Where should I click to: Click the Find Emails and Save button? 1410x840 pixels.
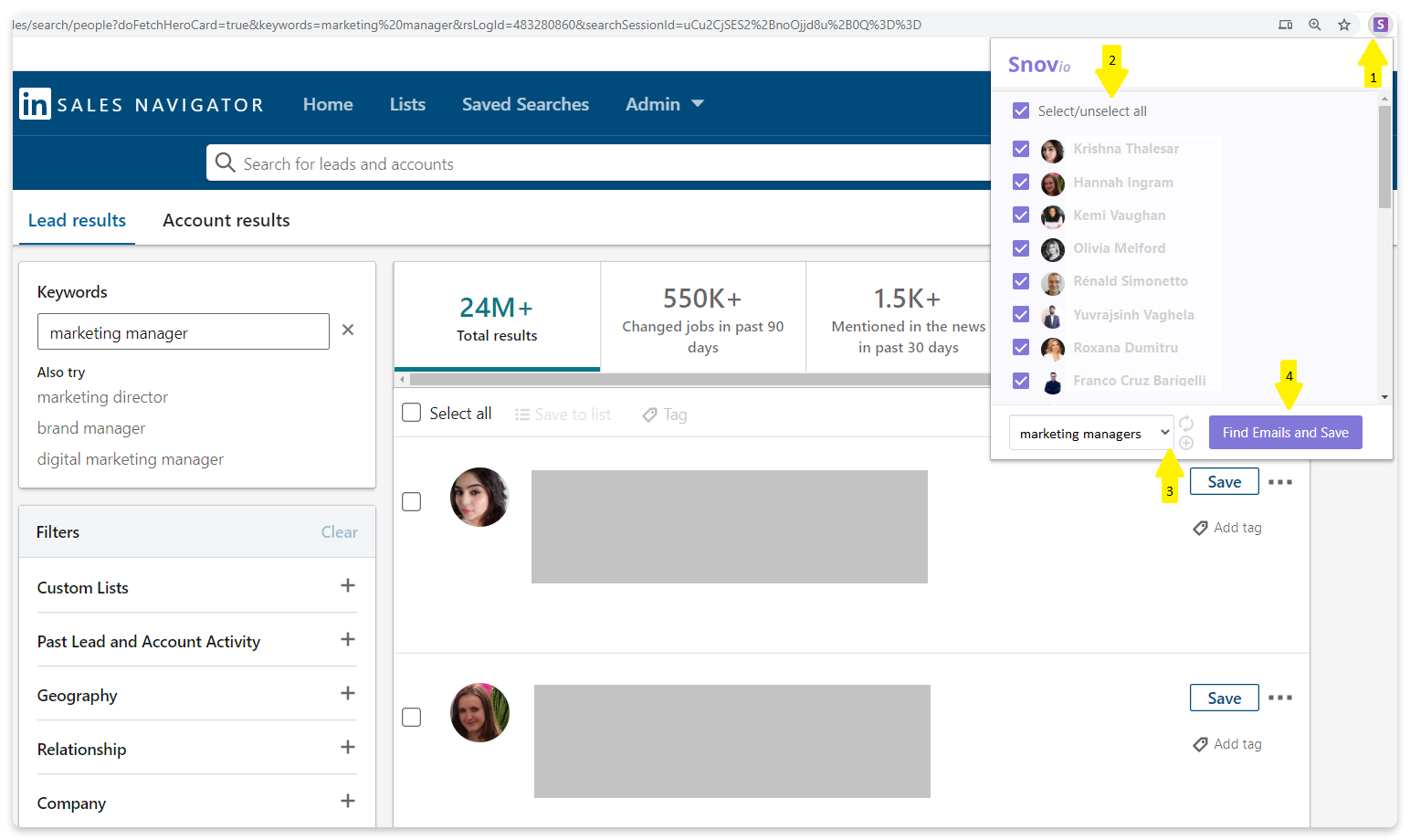[x=1285, y=433]
